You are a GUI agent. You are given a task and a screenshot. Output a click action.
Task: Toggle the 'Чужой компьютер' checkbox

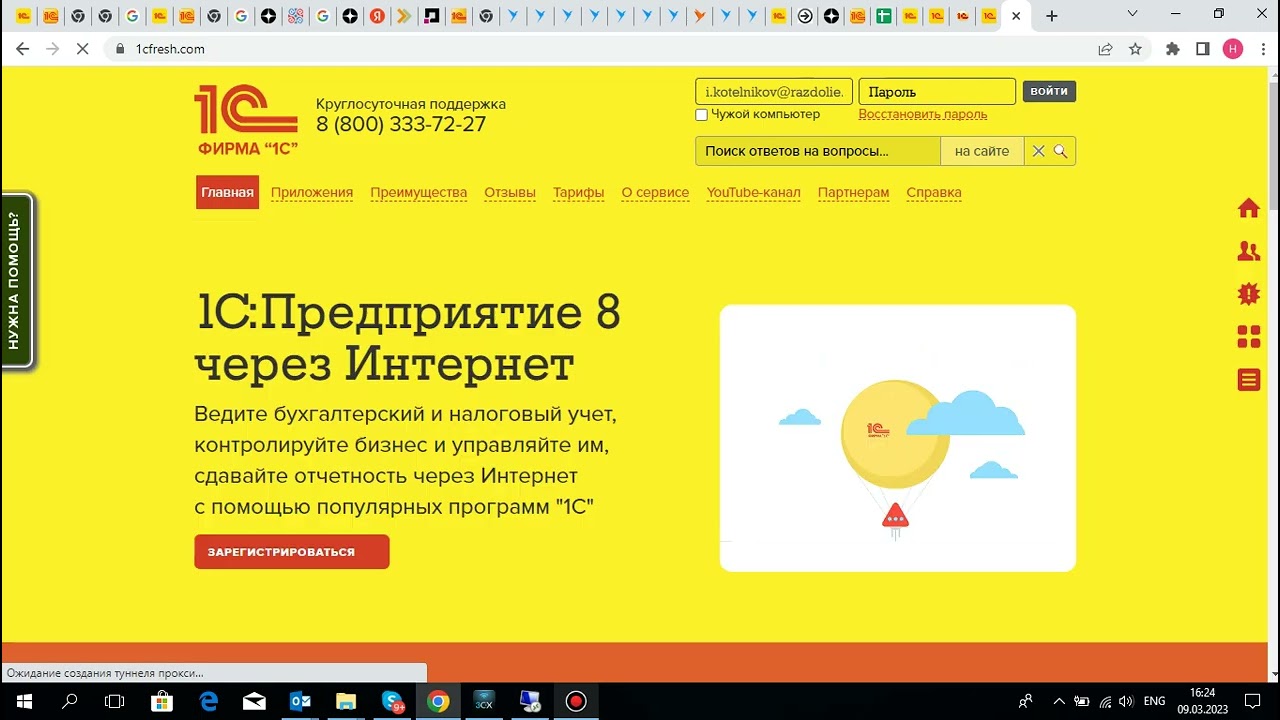[x=701, y=115]
